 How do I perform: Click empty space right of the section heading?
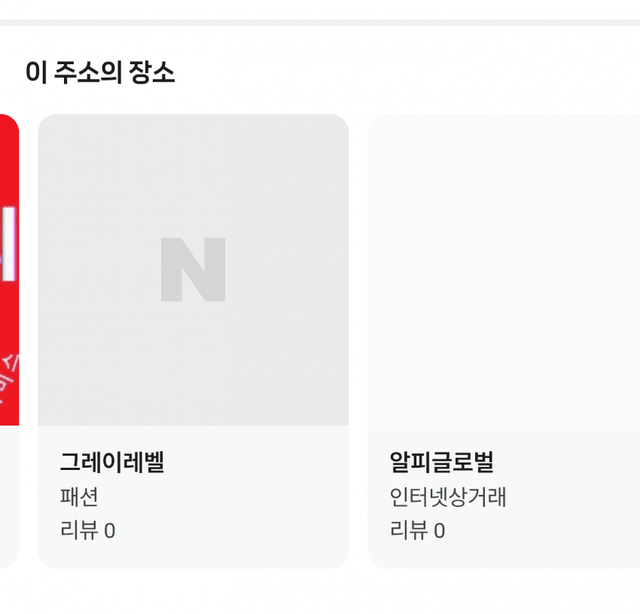click(400, 73)
